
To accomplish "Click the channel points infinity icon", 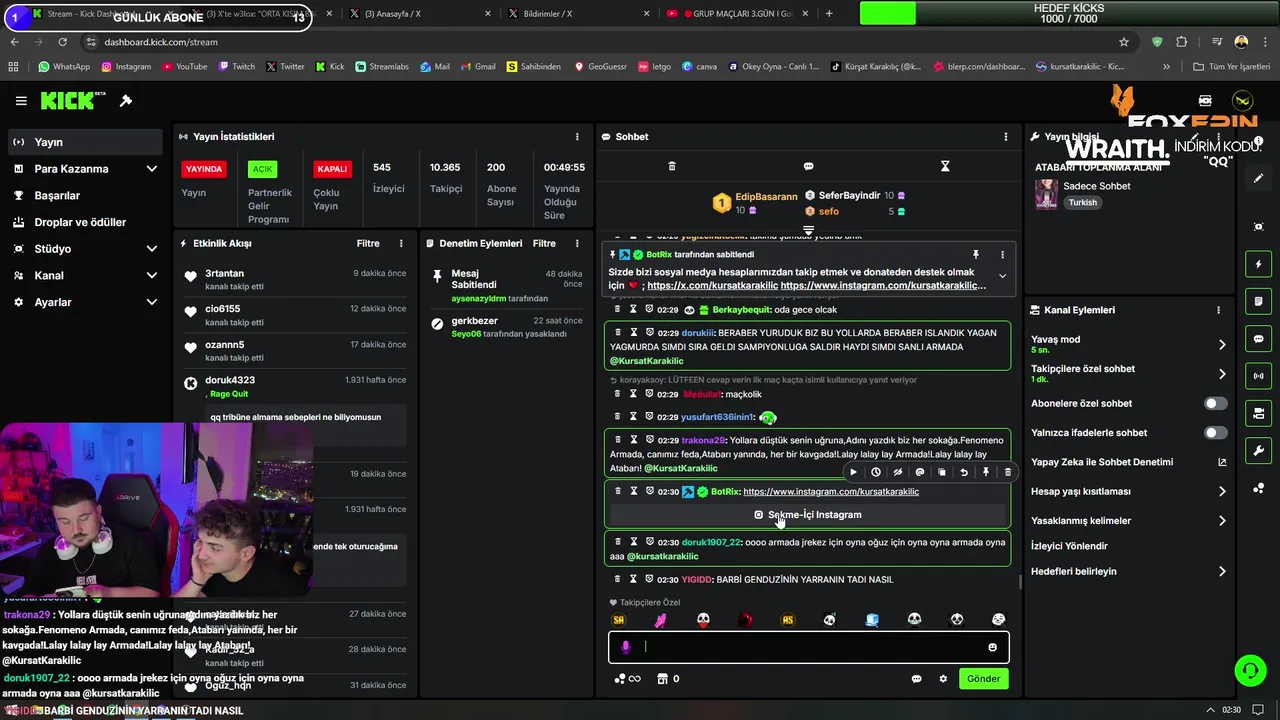I will [x=627, y=679].
